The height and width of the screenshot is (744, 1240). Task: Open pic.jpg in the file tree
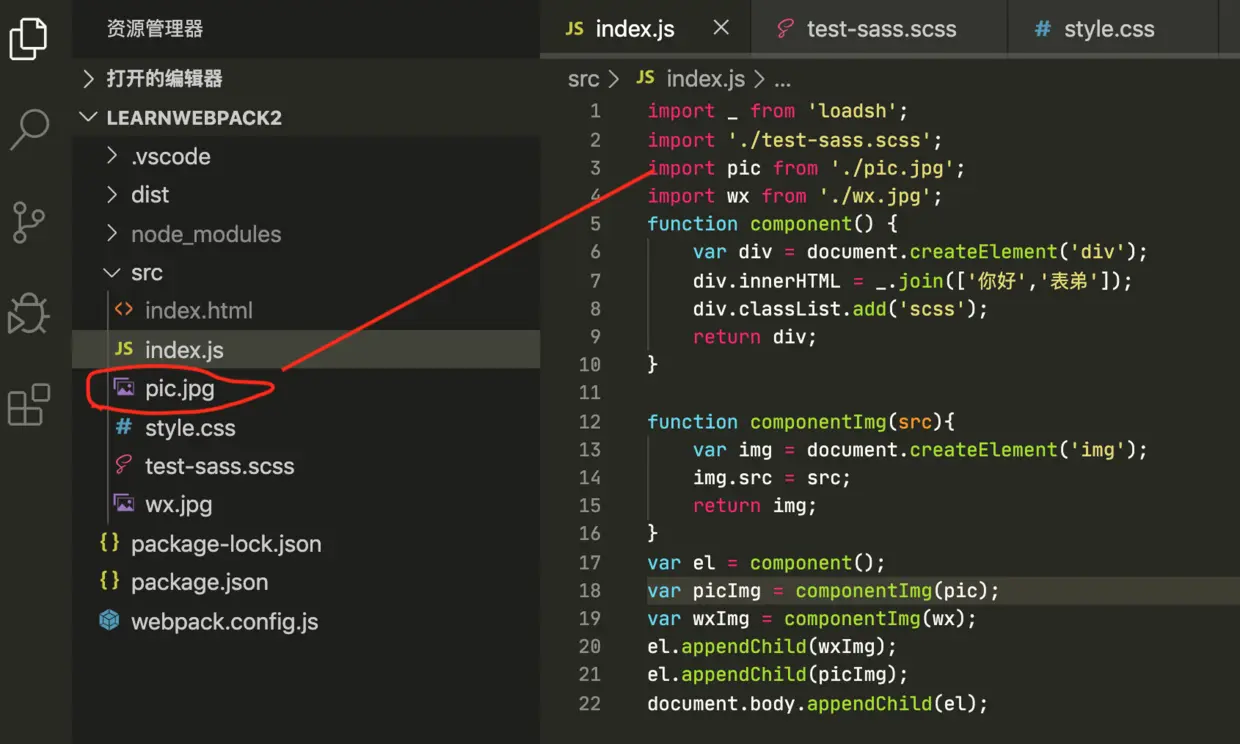[x=306, y=388]
